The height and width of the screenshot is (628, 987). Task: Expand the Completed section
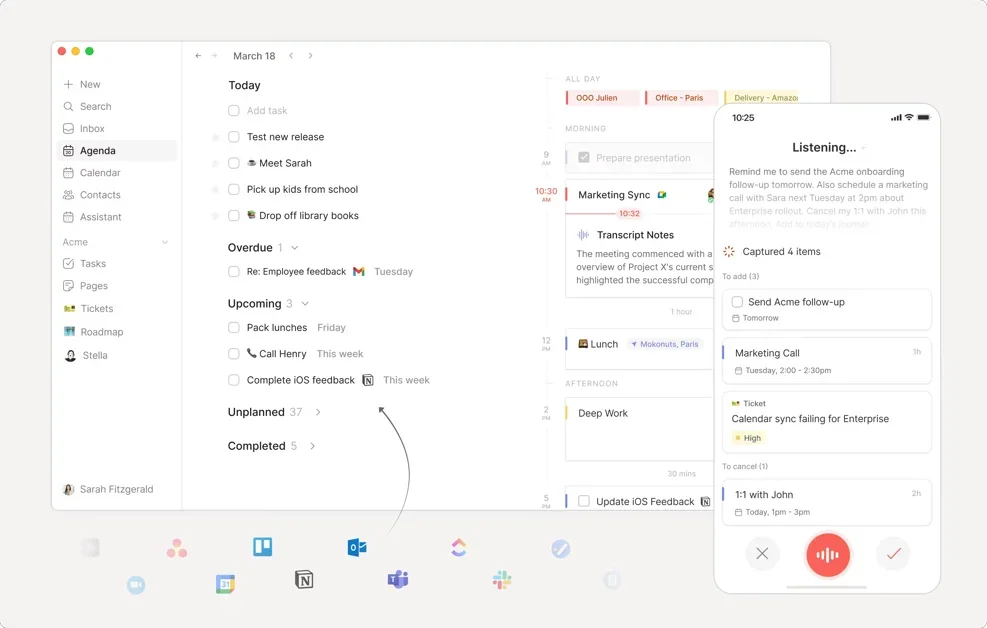click(313, 446)
